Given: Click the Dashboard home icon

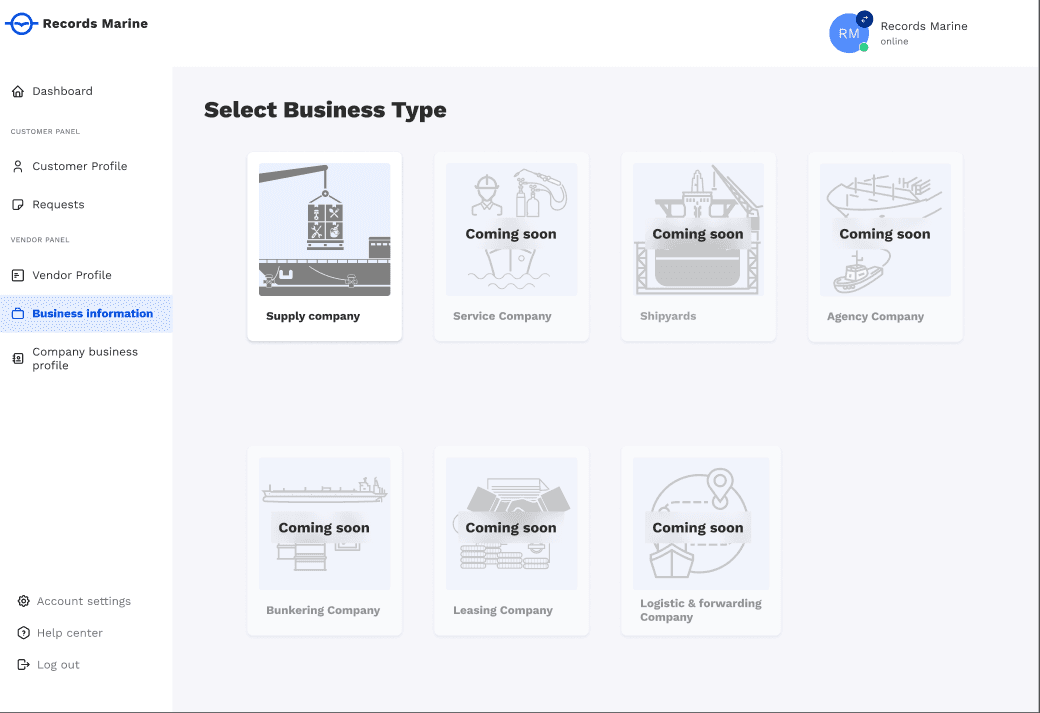Looking at the screenshot, I should pos(18,92).
